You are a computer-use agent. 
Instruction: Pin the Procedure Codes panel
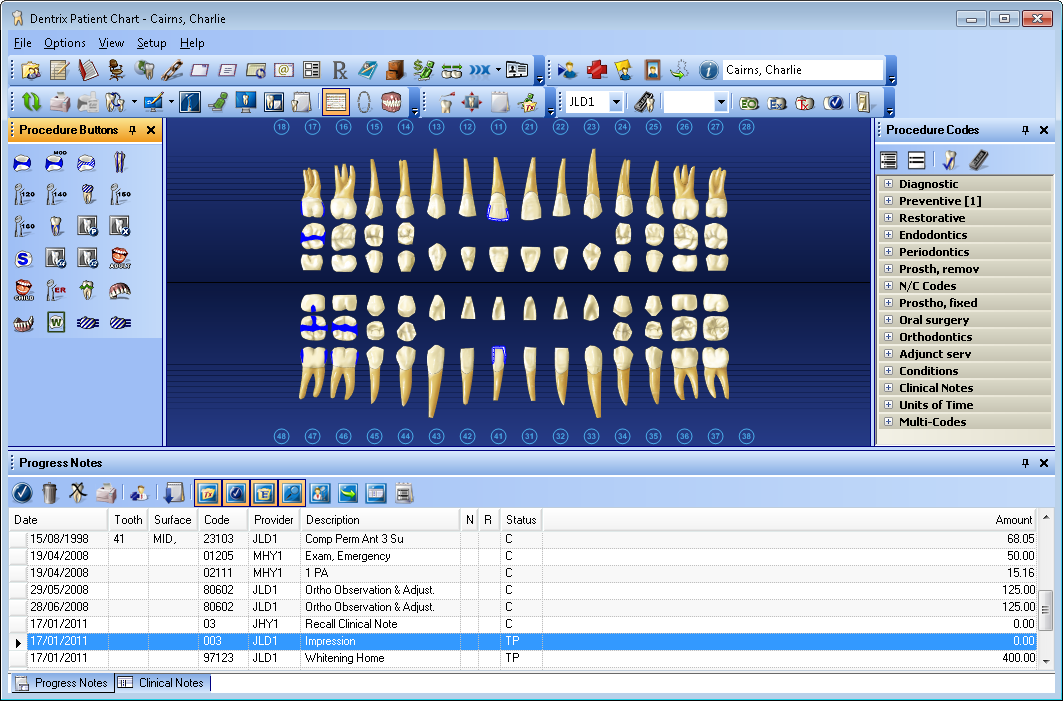pyautogui.click(x=1025, y=130)
